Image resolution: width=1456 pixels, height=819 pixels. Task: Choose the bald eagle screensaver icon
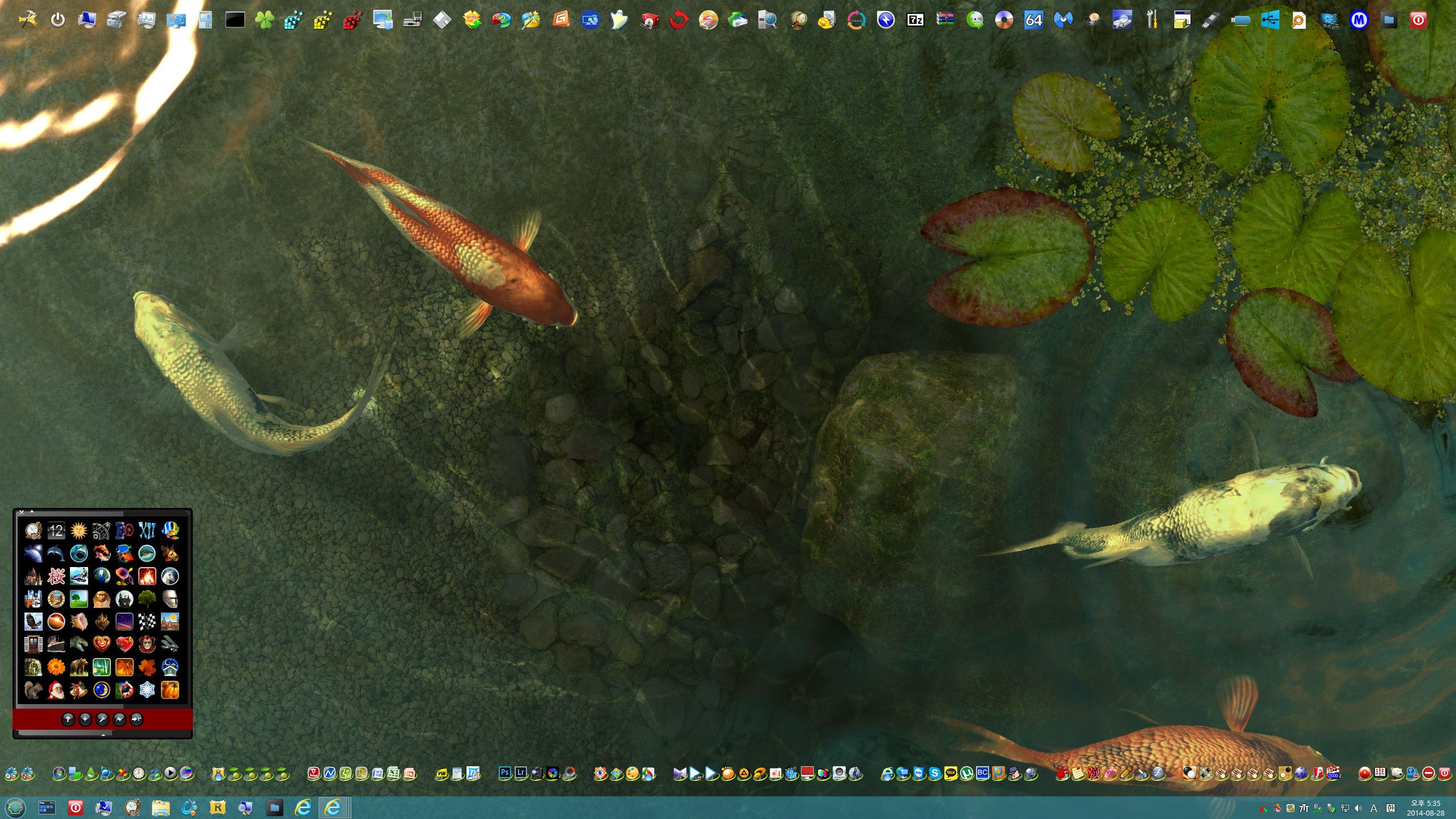coord(33,621)
